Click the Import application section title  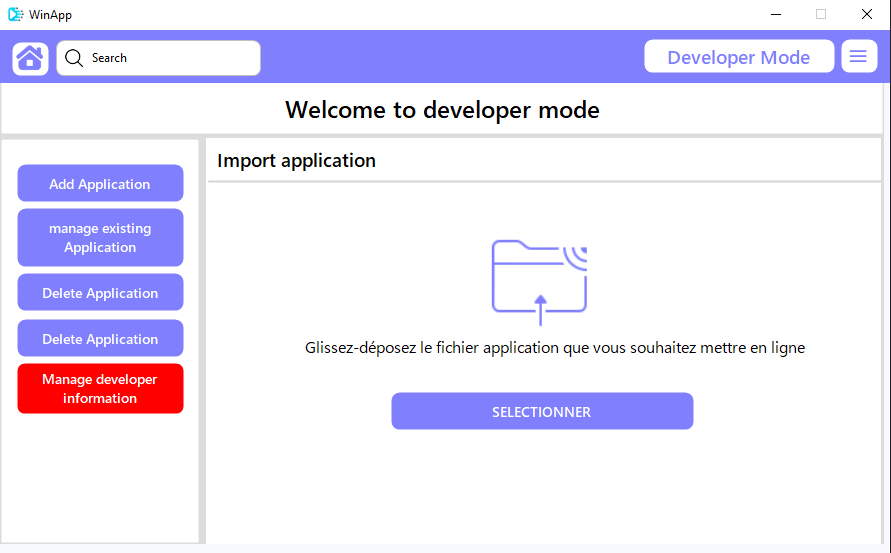pos(296,161)
